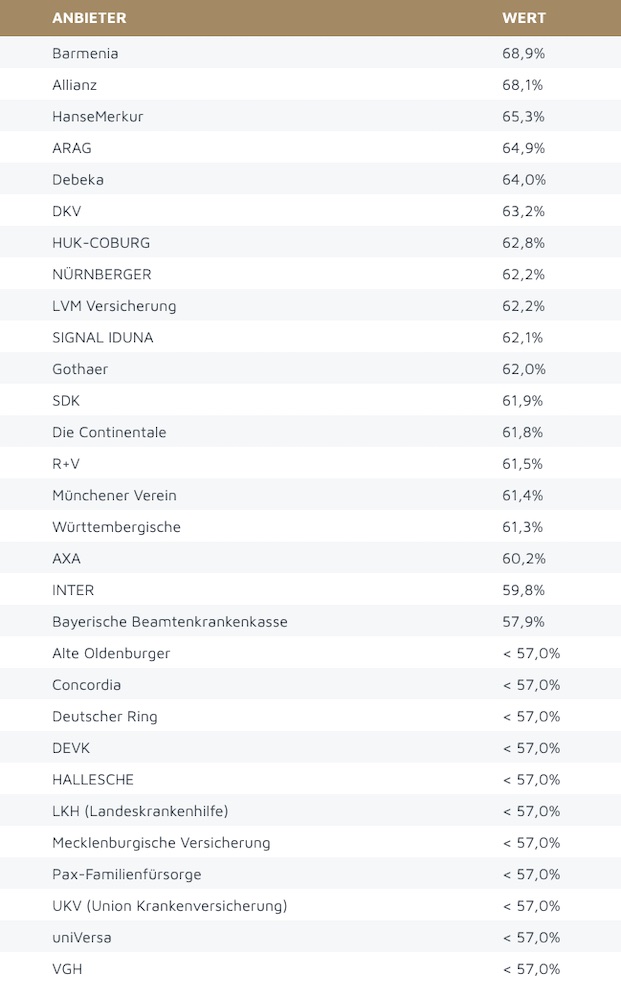Select the SIGNAL IDUNA row
Image resolution: width=621 pixels, height=997 pixels.
point(103,338)
